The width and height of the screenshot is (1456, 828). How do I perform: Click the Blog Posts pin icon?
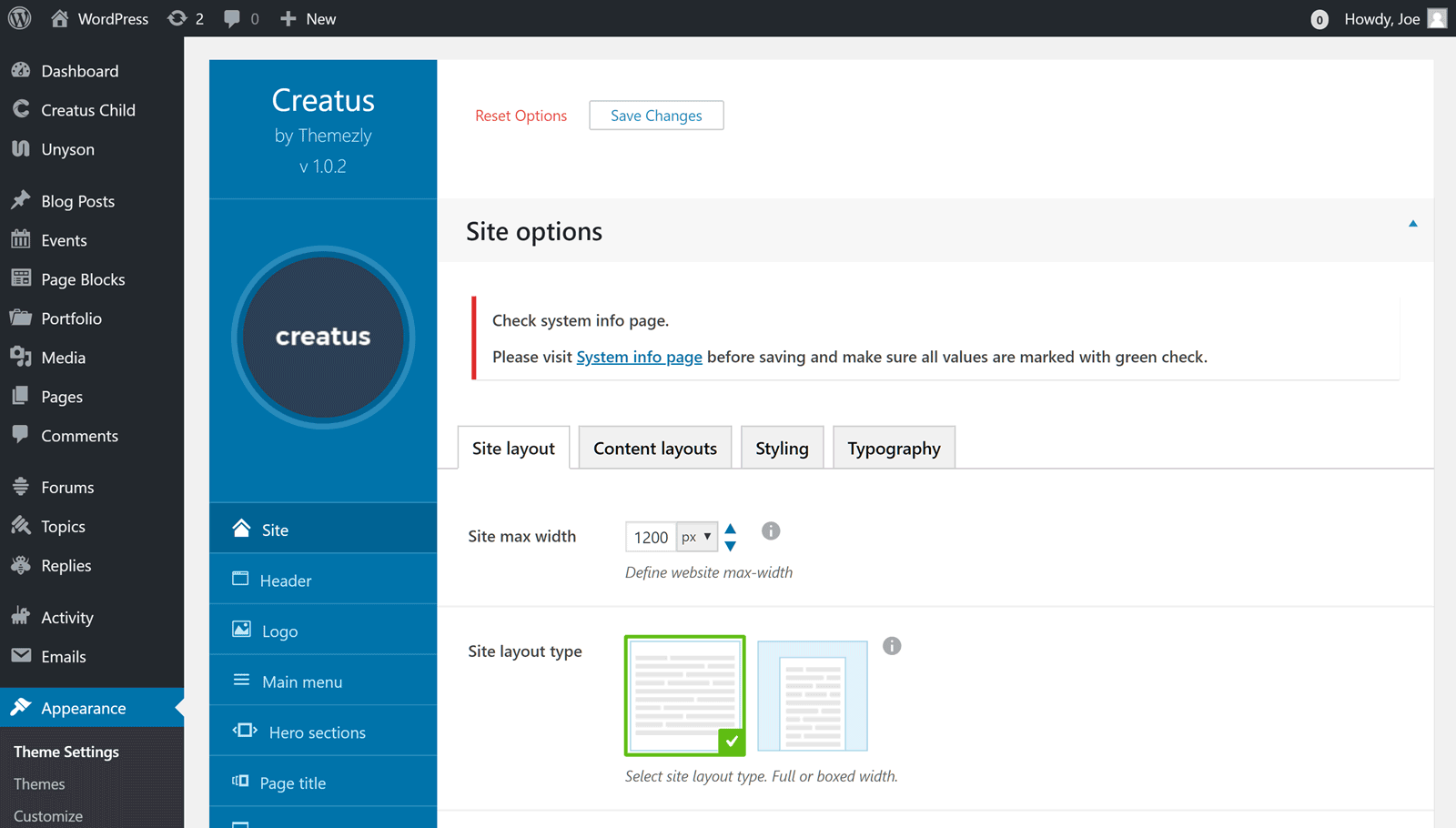tap(21, 200)
